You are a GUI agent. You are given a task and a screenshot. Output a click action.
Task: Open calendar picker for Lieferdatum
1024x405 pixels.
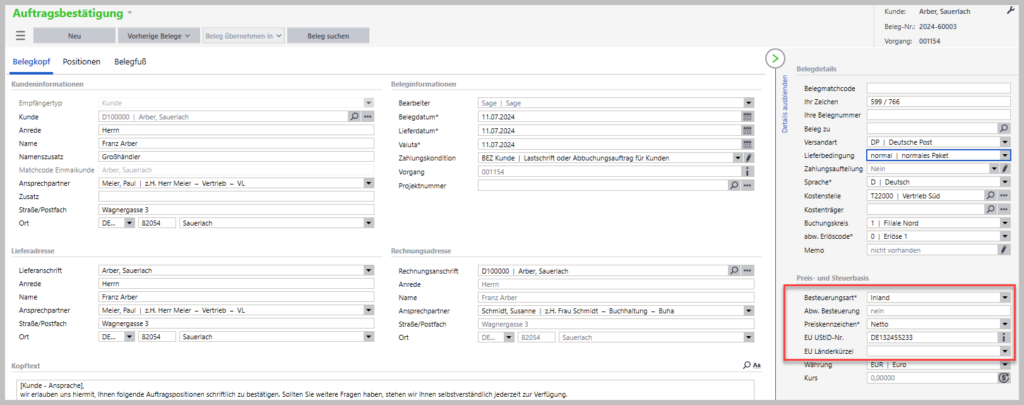tap(747, 130)
